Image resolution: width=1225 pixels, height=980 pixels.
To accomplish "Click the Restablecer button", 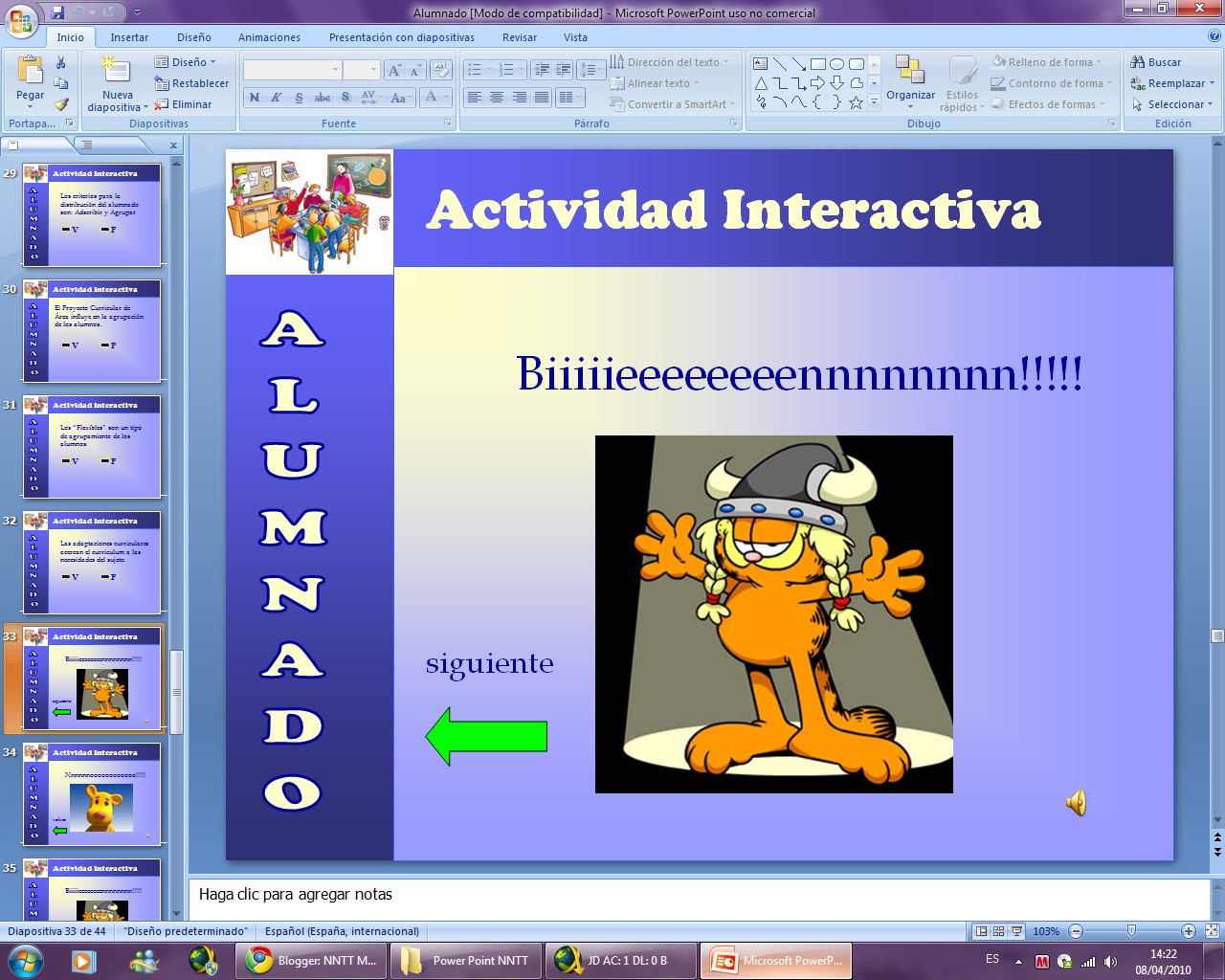I will tap(191, 83).
